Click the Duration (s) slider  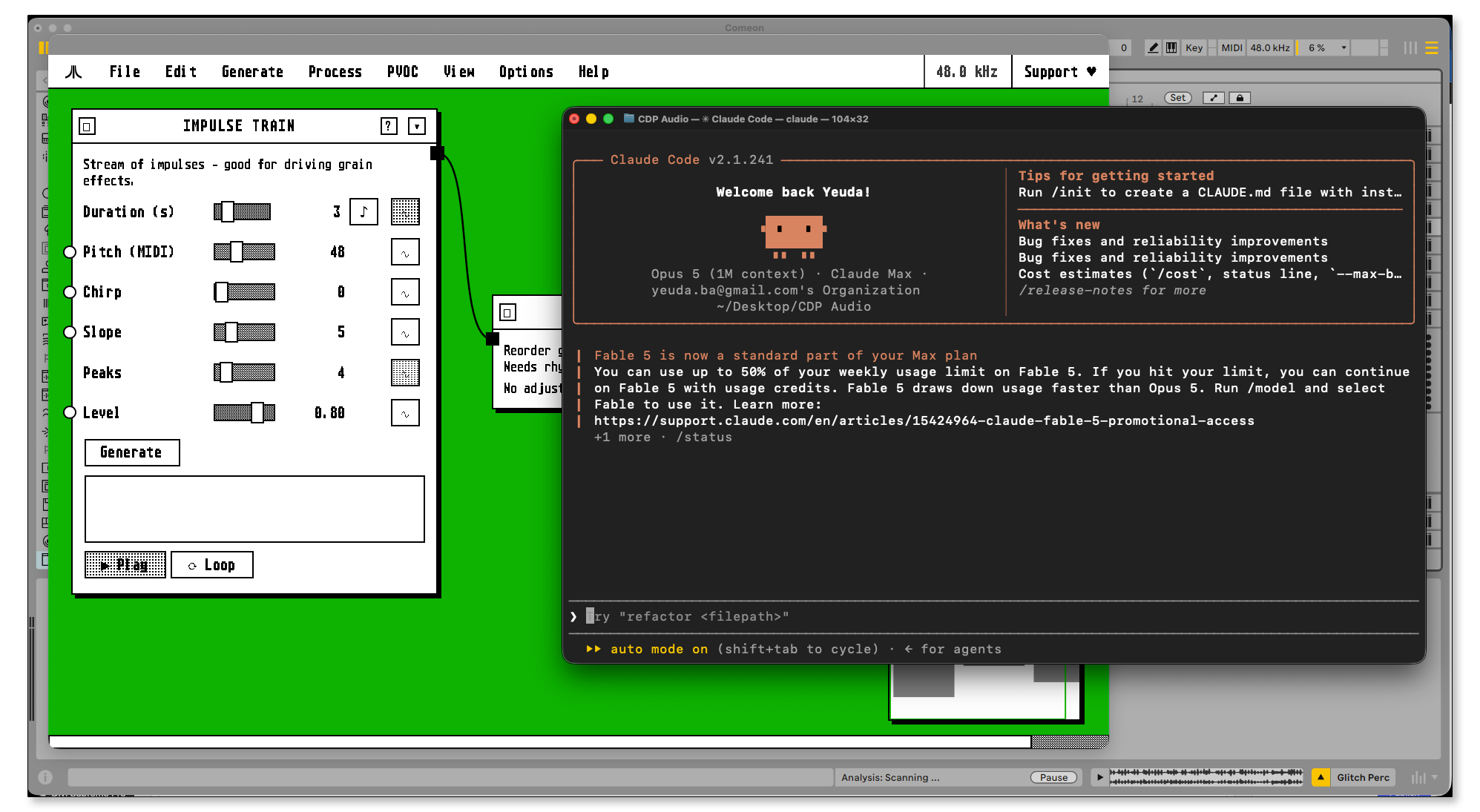[x=243, y=212]
